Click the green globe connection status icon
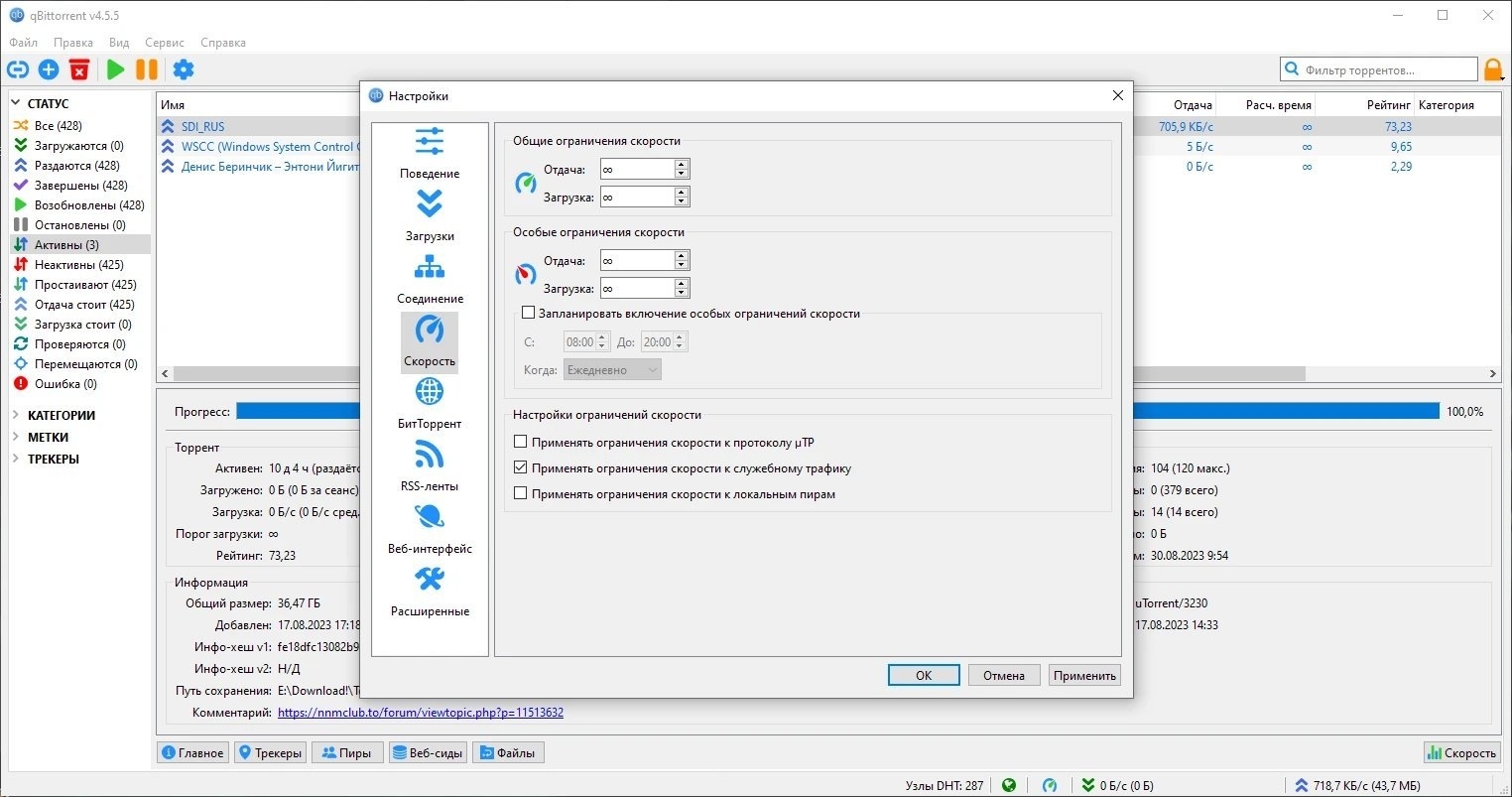This screenshot has width=1512, height=797. 1009,785
